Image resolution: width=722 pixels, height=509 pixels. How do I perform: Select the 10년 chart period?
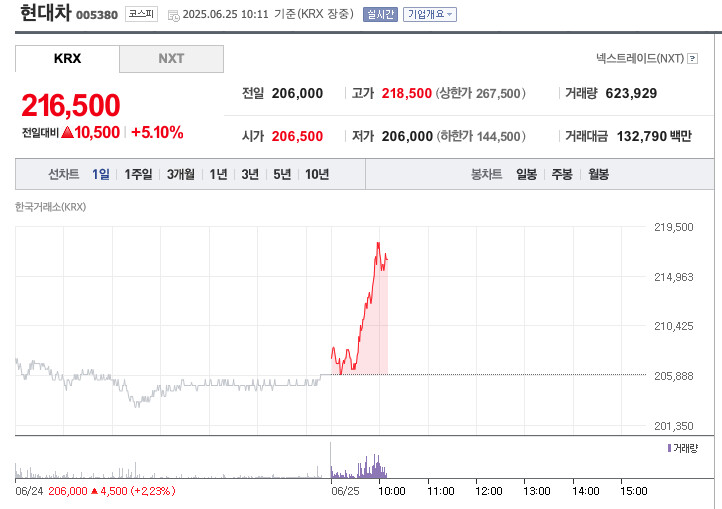click(x=317, y=174)
